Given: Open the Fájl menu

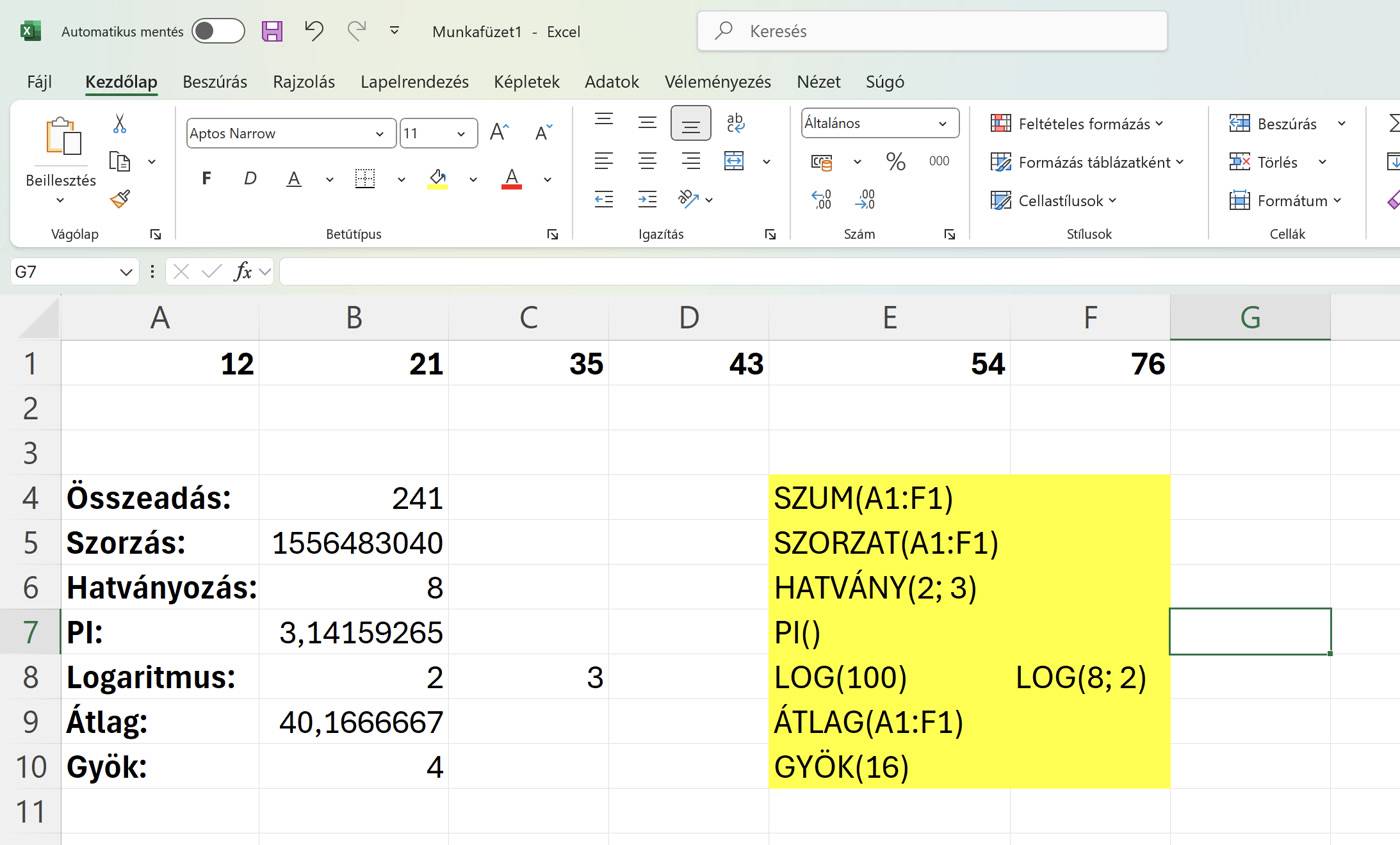Looking at the screenshot, I should point(39,82).
